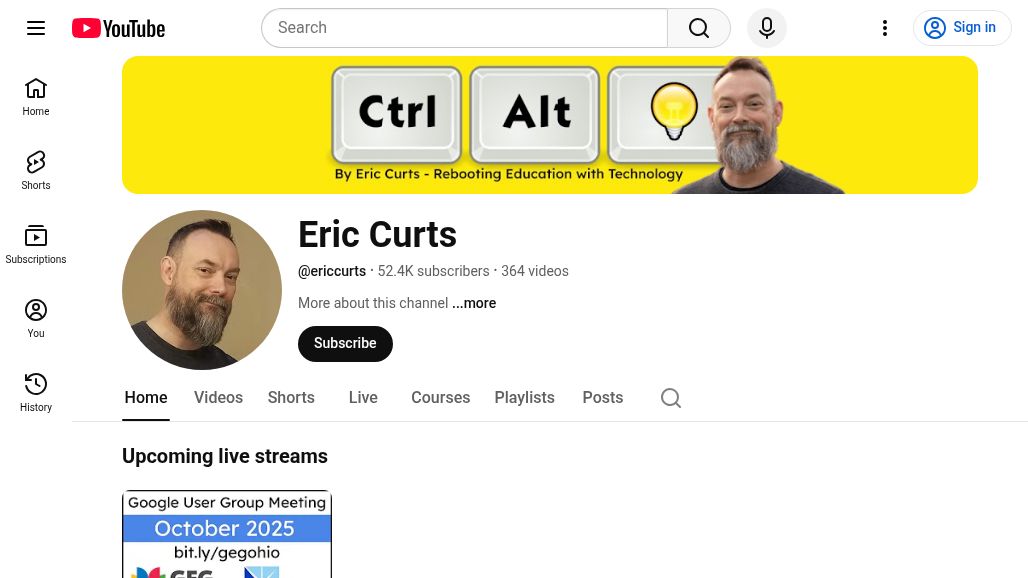Screen dimensions: 1028x578
Task: Subscribe to the Eric Curts channel
Action: coord(345,343)
